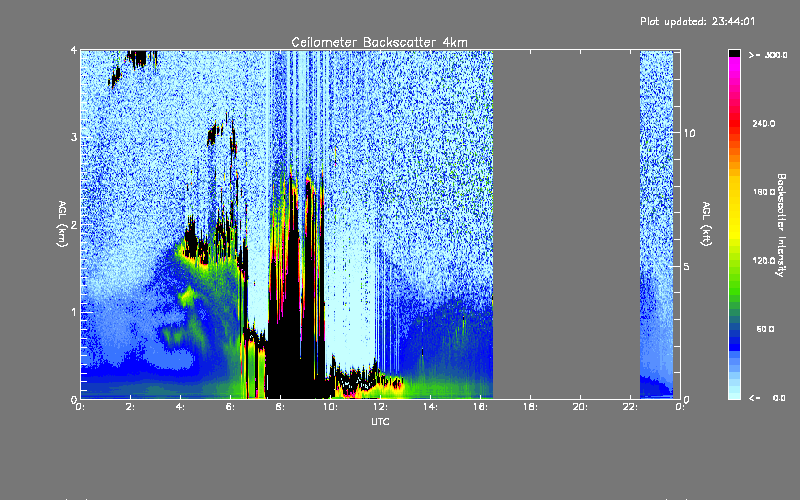
Task: Click the "4" tick on the AGL (km) axis
Action: (74, 51)
